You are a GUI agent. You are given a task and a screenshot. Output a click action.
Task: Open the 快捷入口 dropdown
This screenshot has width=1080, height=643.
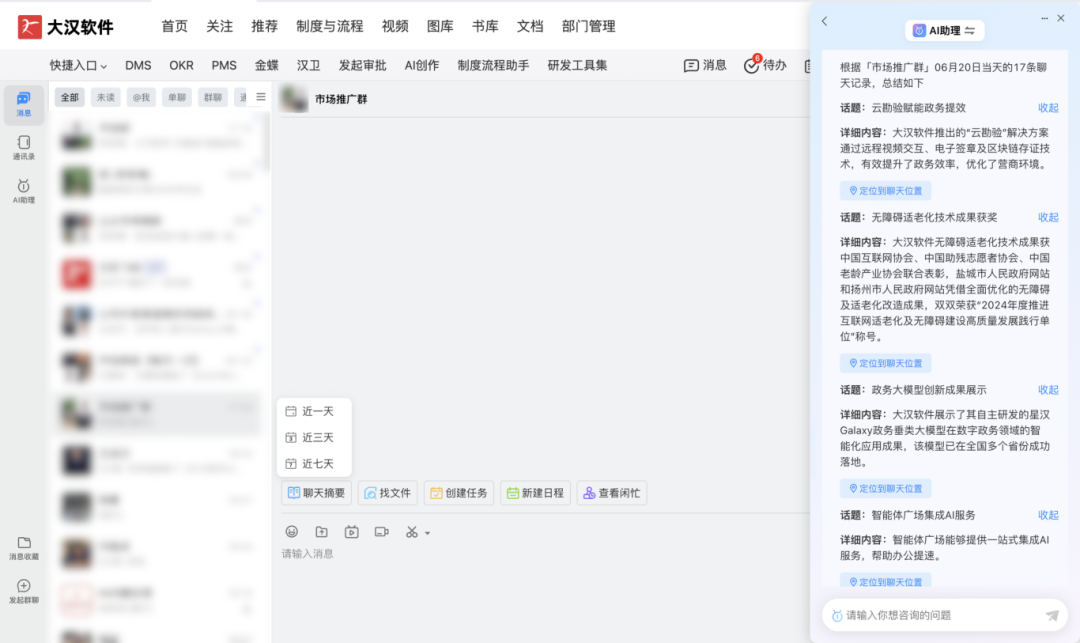click(78, 64)
